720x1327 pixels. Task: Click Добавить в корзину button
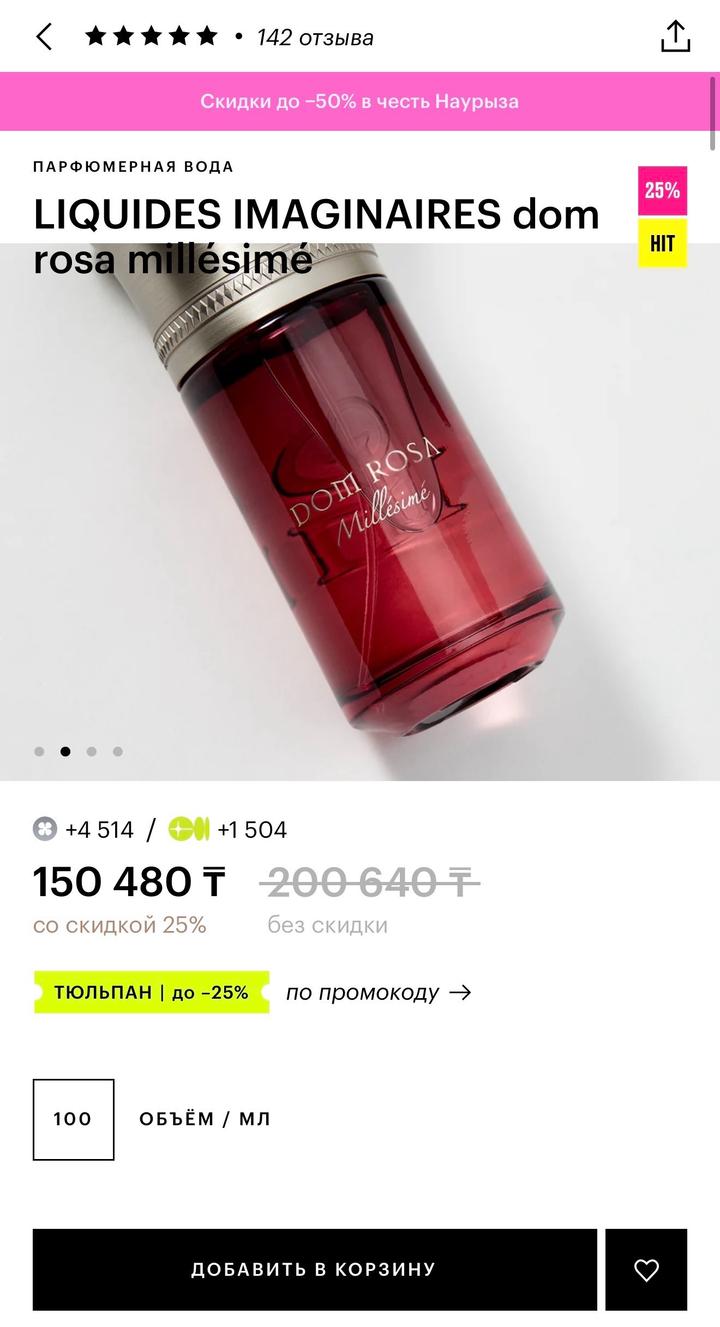314,1270
